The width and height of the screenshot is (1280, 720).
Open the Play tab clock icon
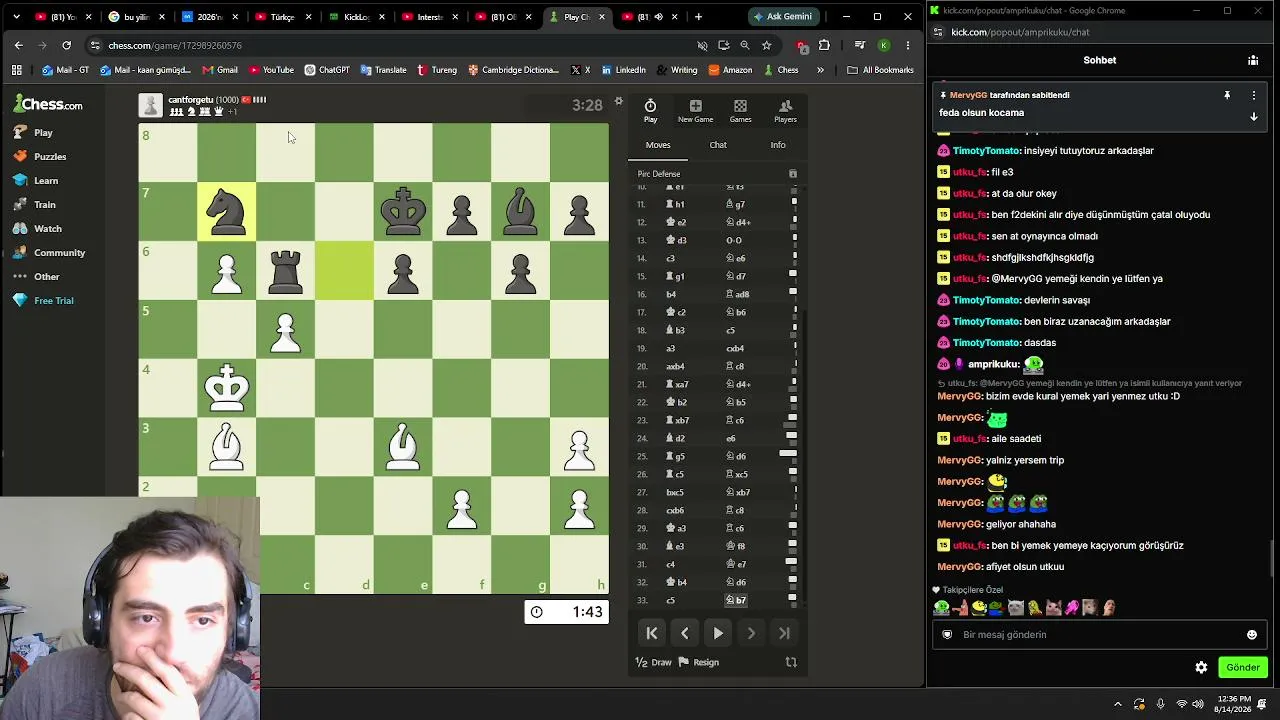650,111
